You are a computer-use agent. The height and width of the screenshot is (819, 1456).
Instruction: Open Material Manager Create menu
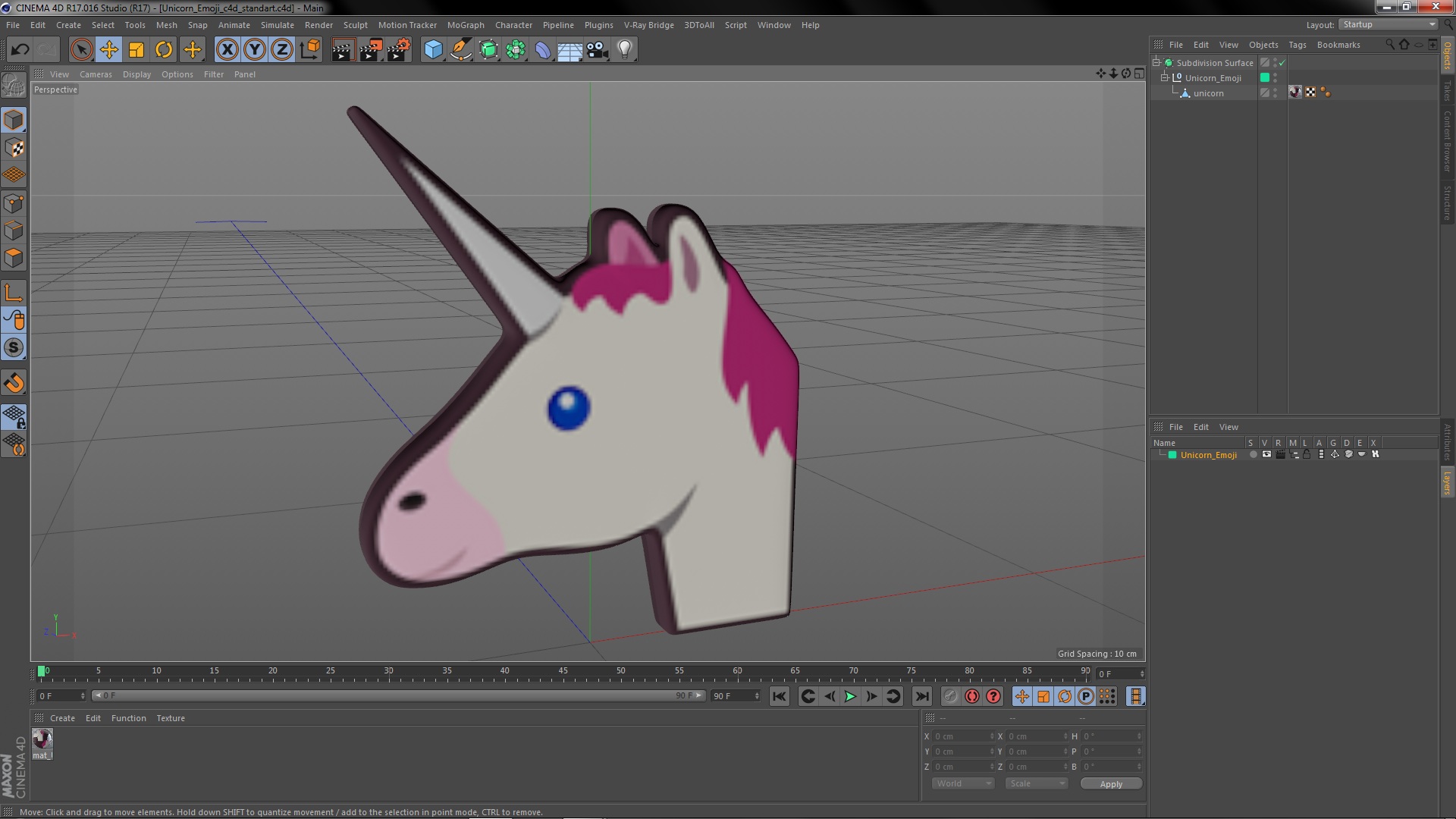pos(62,718)
